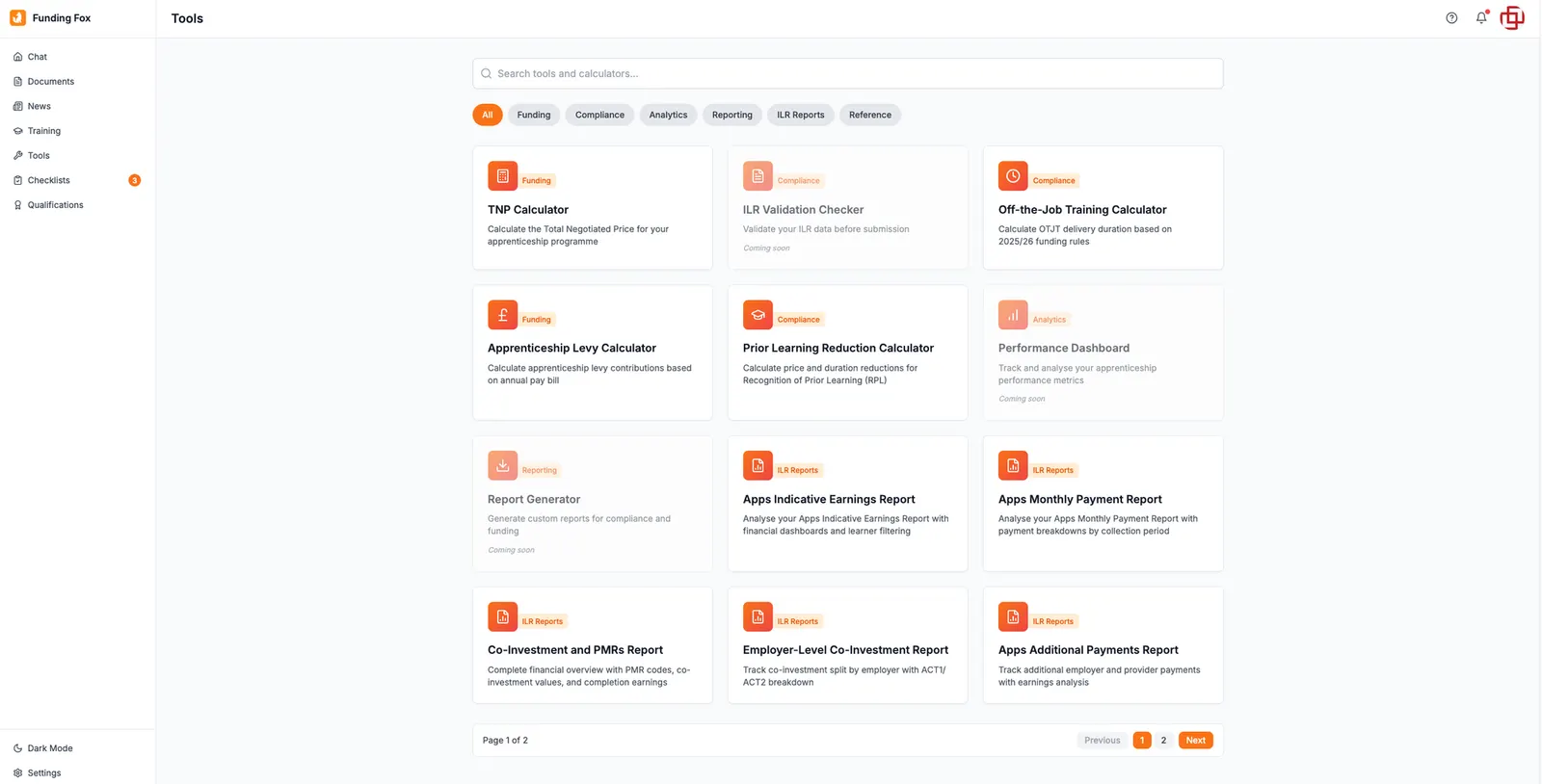Click the Apps Additional Payments Report icon
Viewport: 1542px width, 784px height.
click(x=1013, y=616)
